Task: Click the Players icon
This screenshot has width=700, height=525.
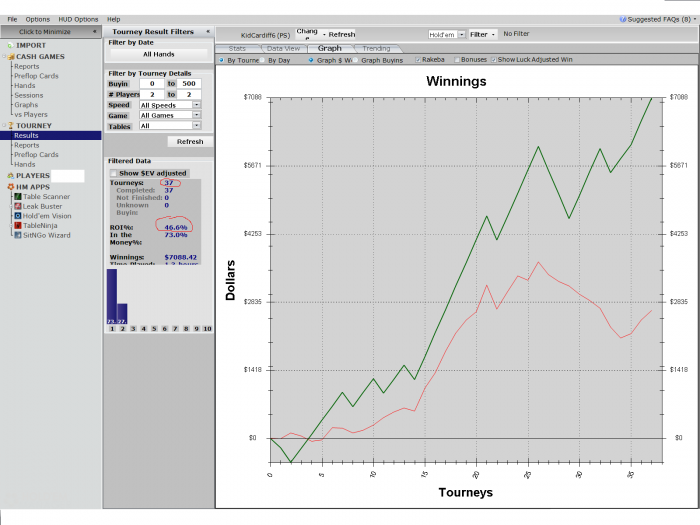Action: pos(11,176)
